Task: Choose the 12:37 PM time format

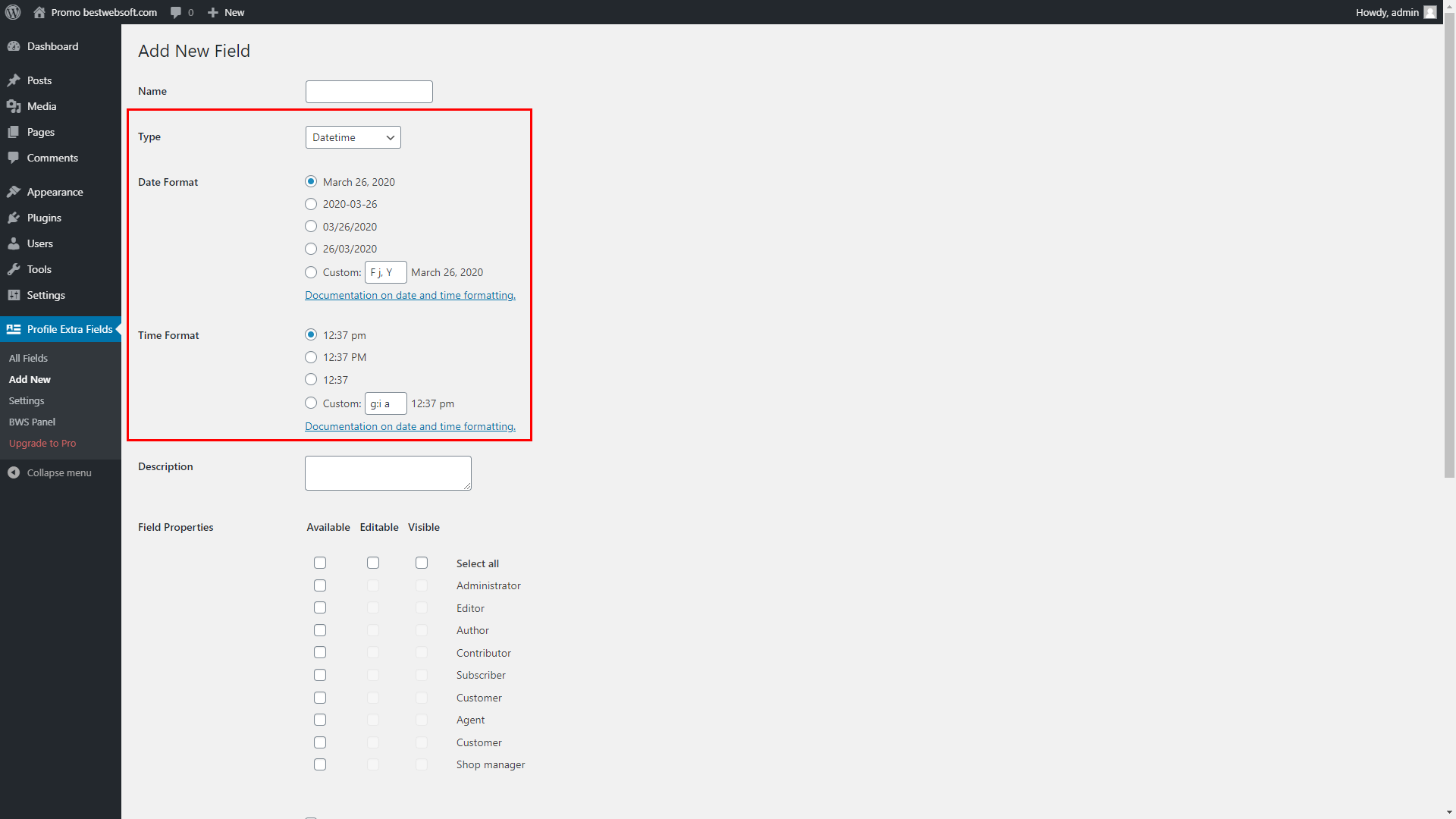Action: pos(311,356)
